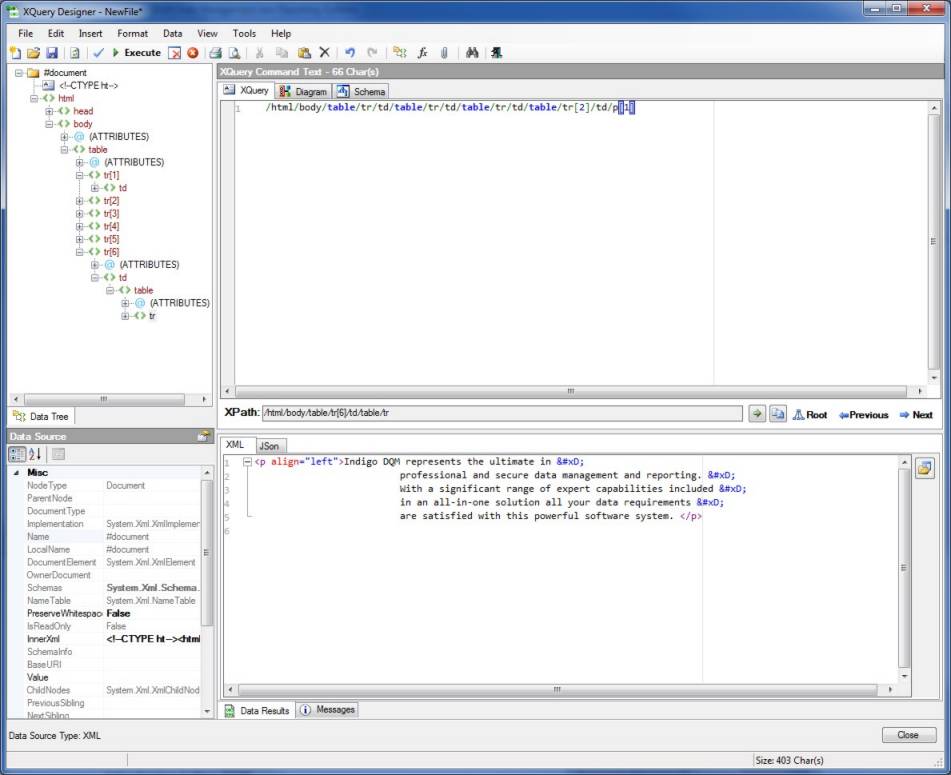Viewport: 951px width, 775px height.
Task: Click the Delete X toolbar icon
Action: pos(324,53)
